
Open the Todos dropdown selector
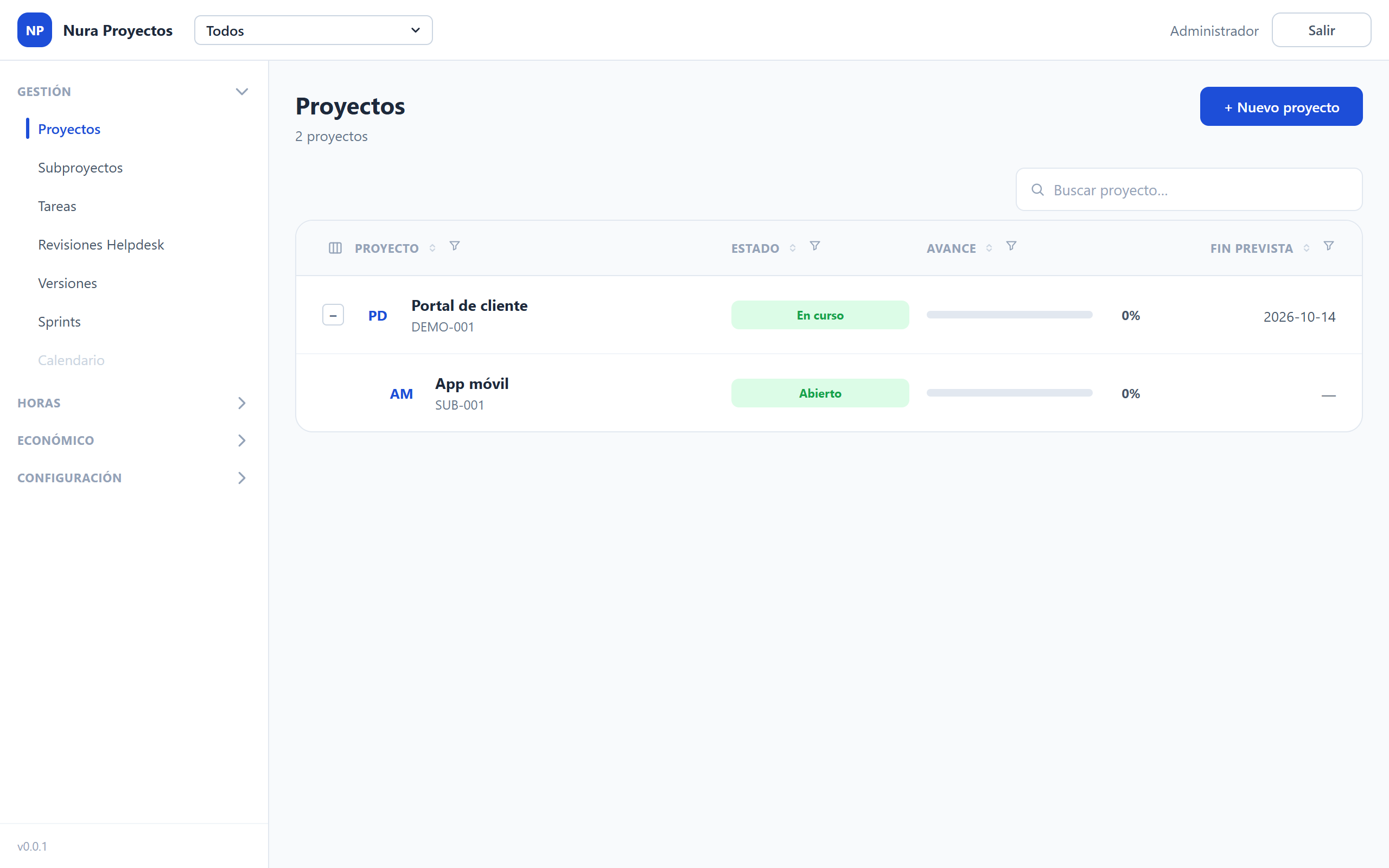click(x=314, y=30)
